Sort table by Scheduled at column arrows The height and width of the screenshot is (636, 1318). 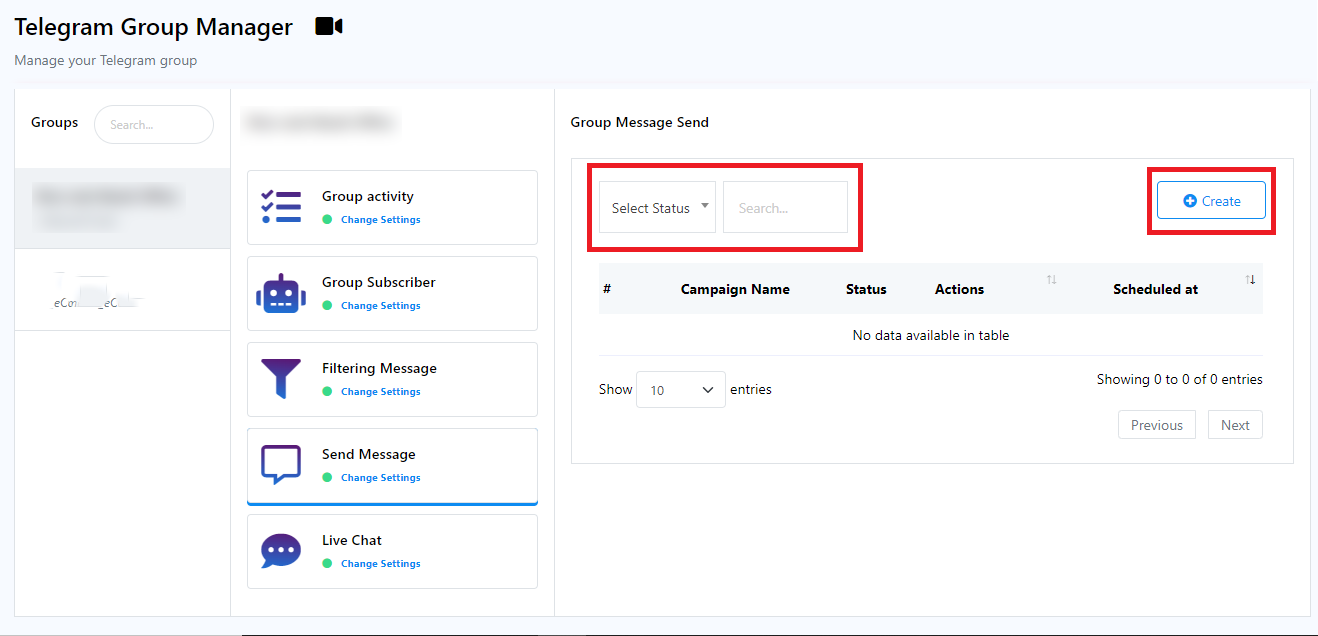(x=1250, y=280)
